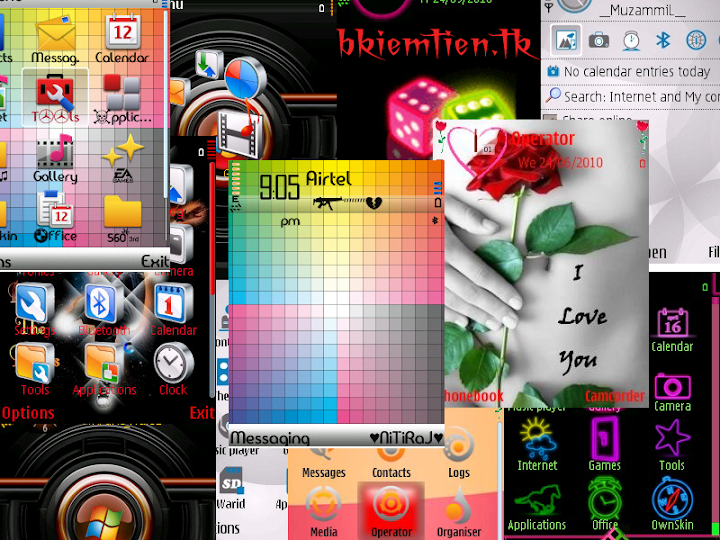Image resolution: width=720 pixels, height=540 pixels.
Task: Open the green neon alarm Office icon
Action: click(605, 499)
